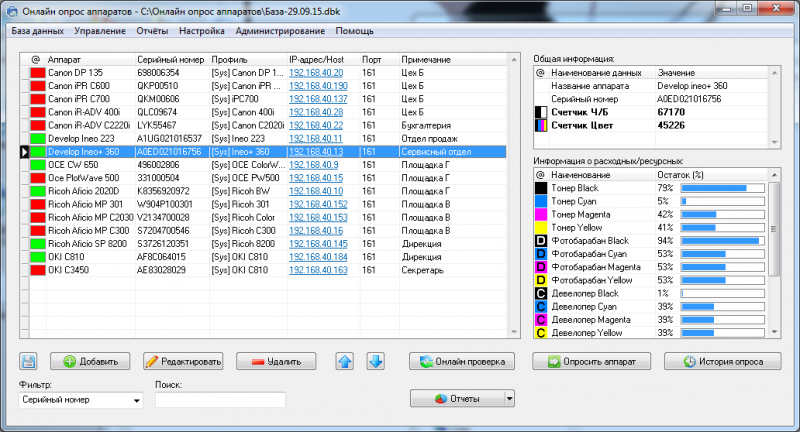The width and height of the screenshot is (800, 432).
Task: Move device down with blue arrow
Action: tap(376, 361)
